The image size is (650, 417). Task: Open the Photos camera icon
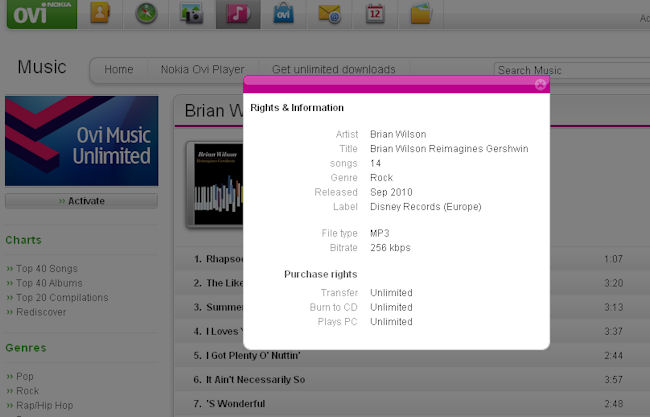pos(192,13)
